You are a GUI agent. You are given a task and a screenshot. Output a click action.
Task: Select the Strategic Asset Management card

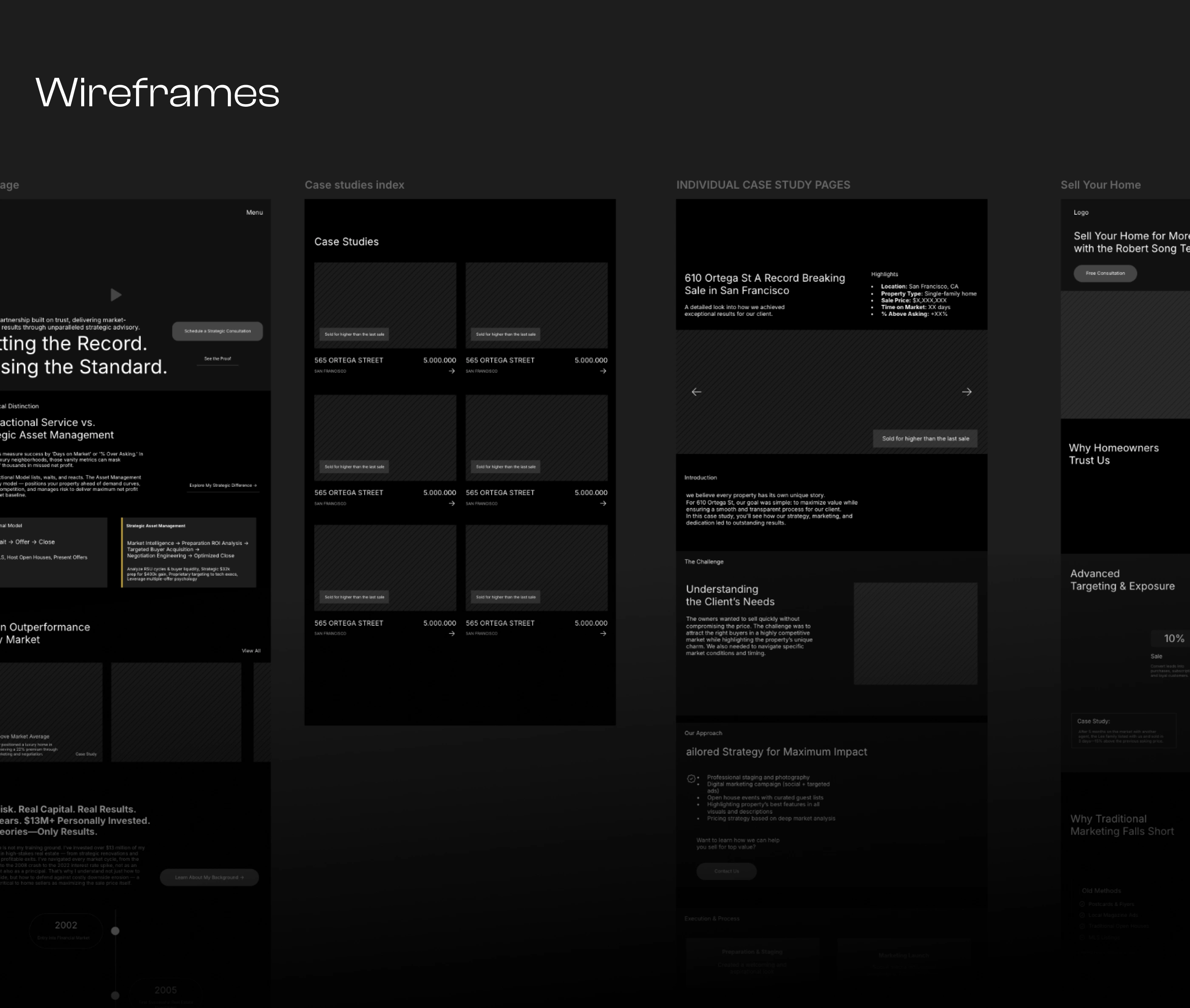(x=189, y=552)
